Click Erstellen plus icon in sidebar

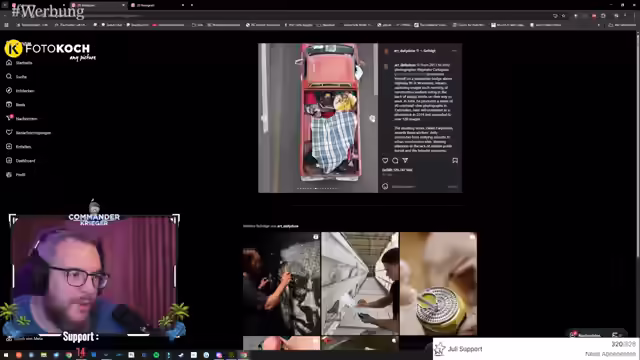(9, 147)
